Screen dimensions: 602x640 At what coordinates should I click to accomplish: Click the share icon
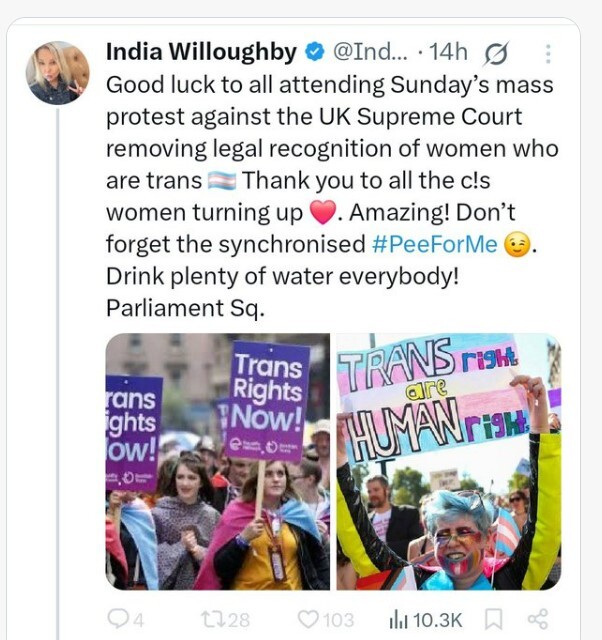(537, 620)
